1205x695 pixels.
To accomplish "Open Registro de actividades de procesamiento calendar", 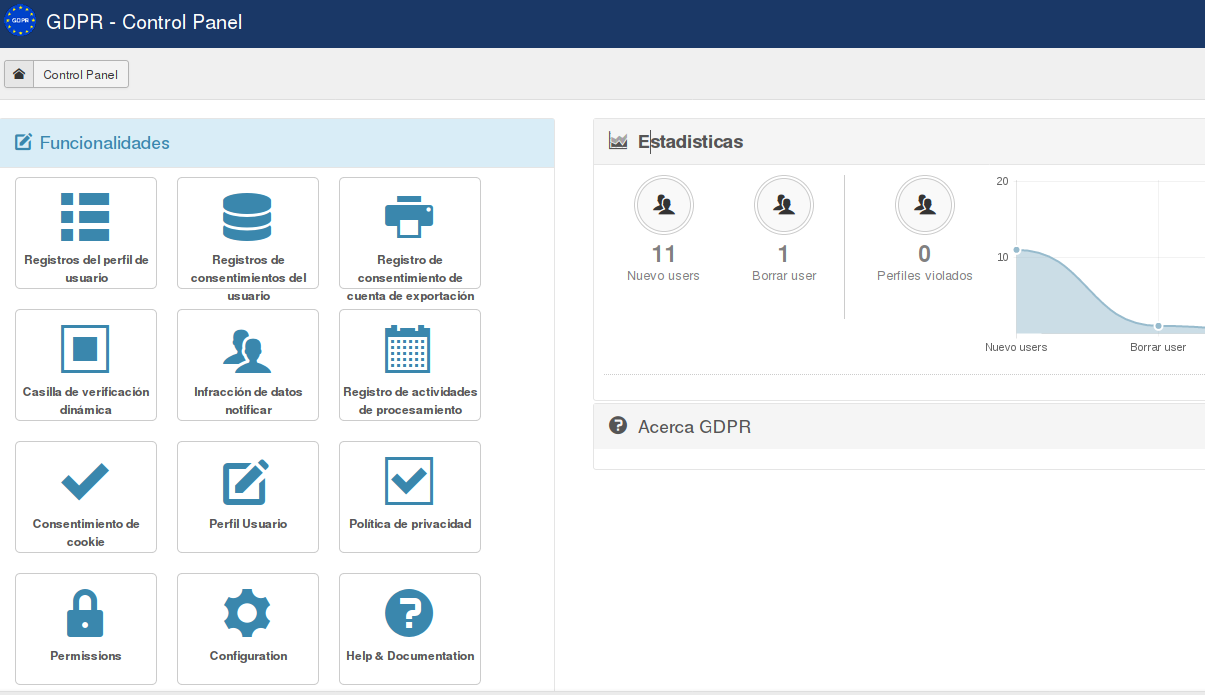I will [408, 348].
